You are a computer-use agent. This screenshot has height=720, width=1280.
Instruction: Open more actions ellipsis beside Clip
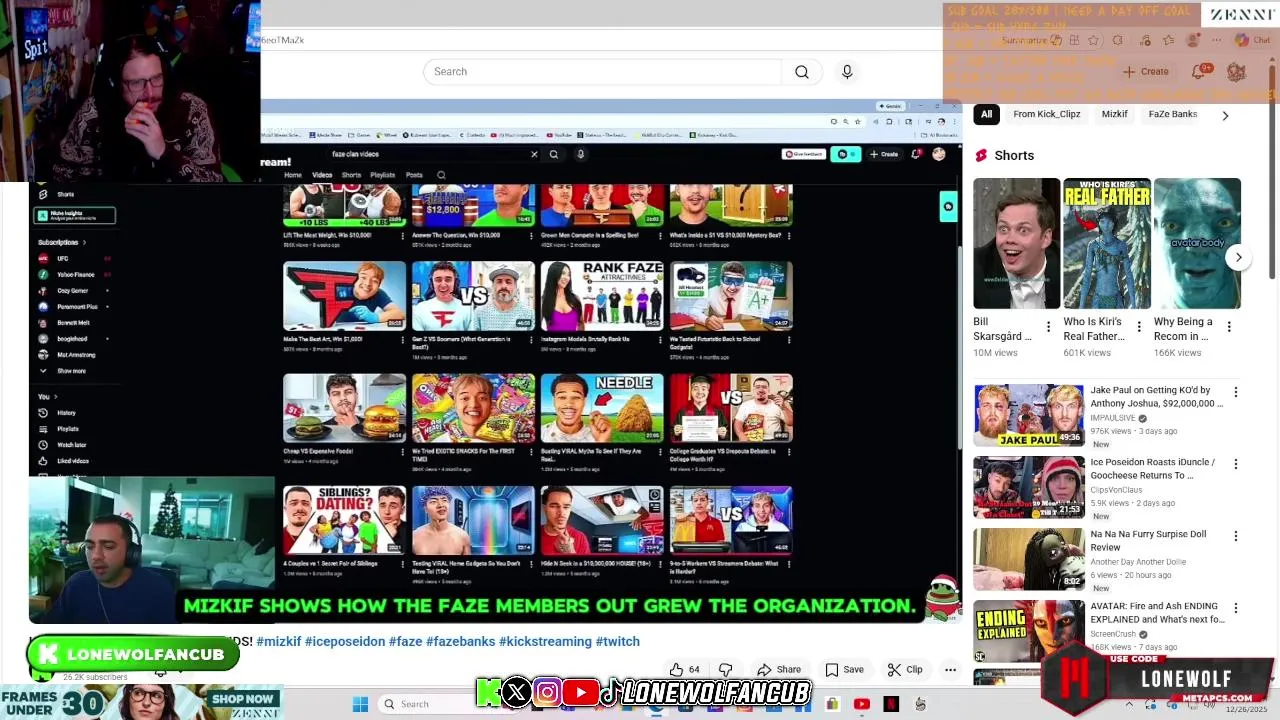tap(950, 669)
